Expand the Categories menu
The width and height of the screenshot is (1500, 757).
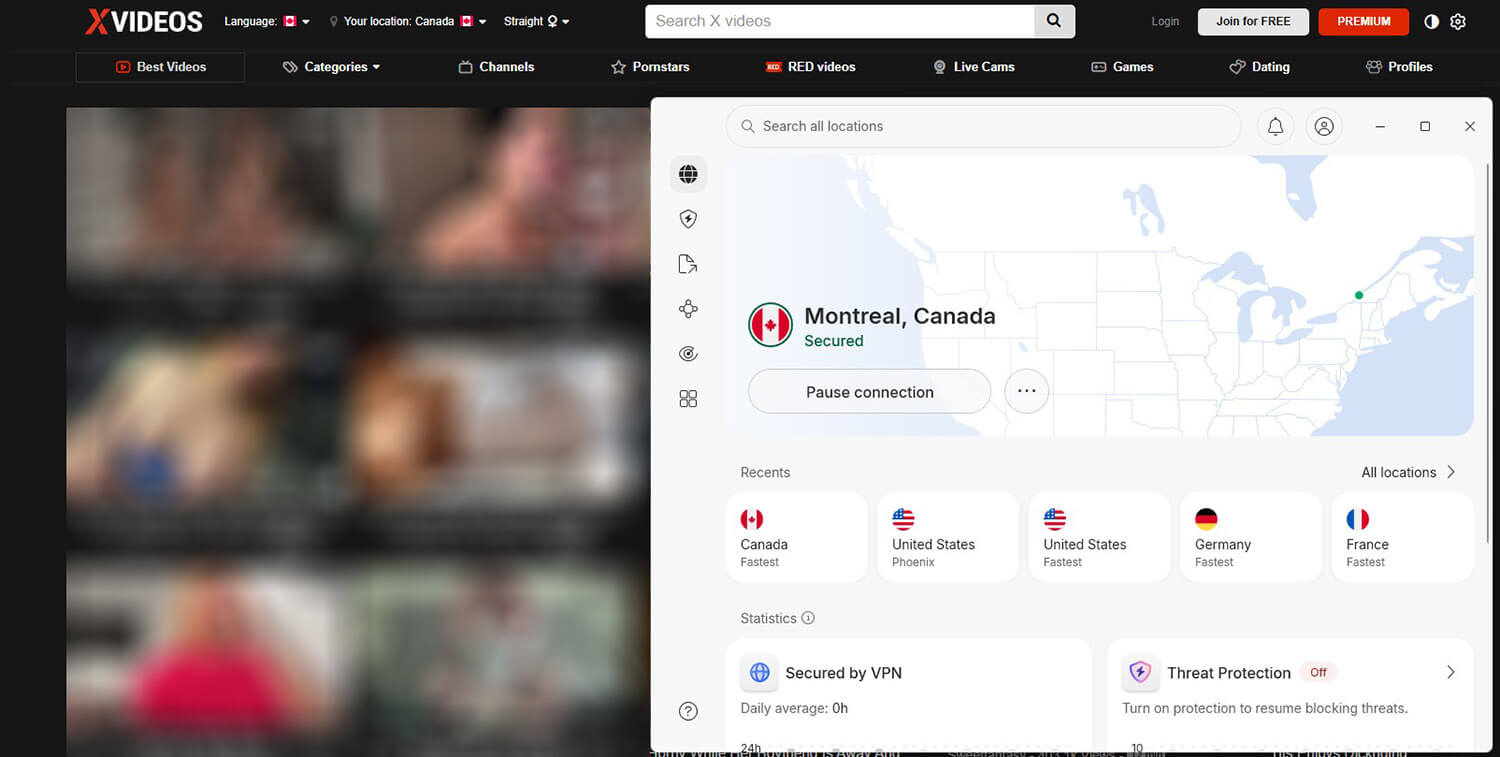click(331, 67)
